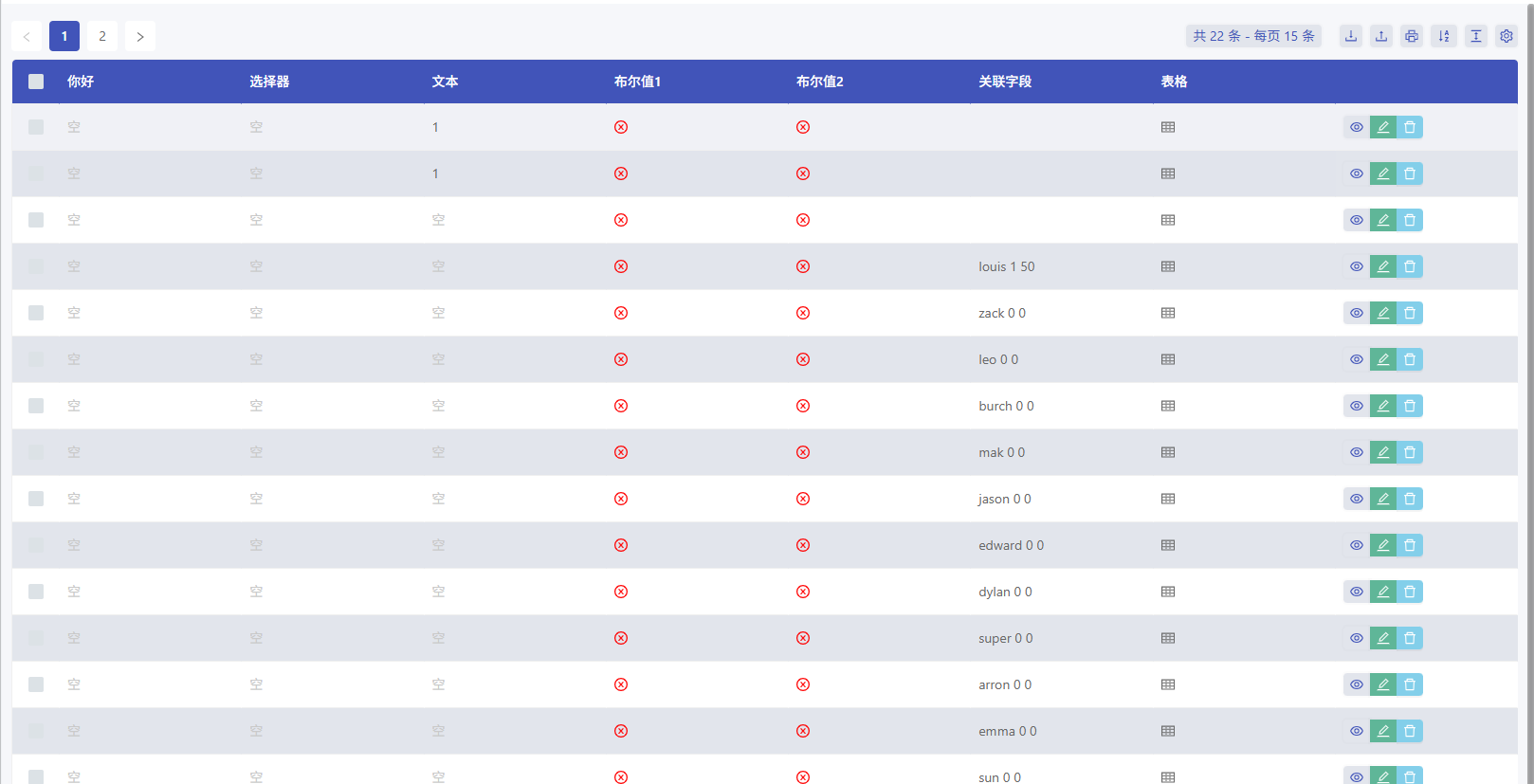
Task: Edit the edward 0 0 row
Action: pos(1383,545)
